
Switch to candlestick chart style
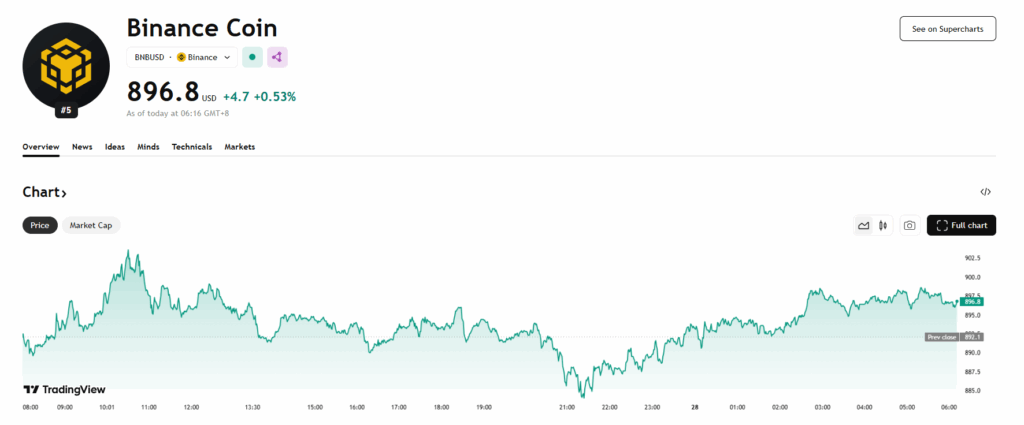[882, 226]
